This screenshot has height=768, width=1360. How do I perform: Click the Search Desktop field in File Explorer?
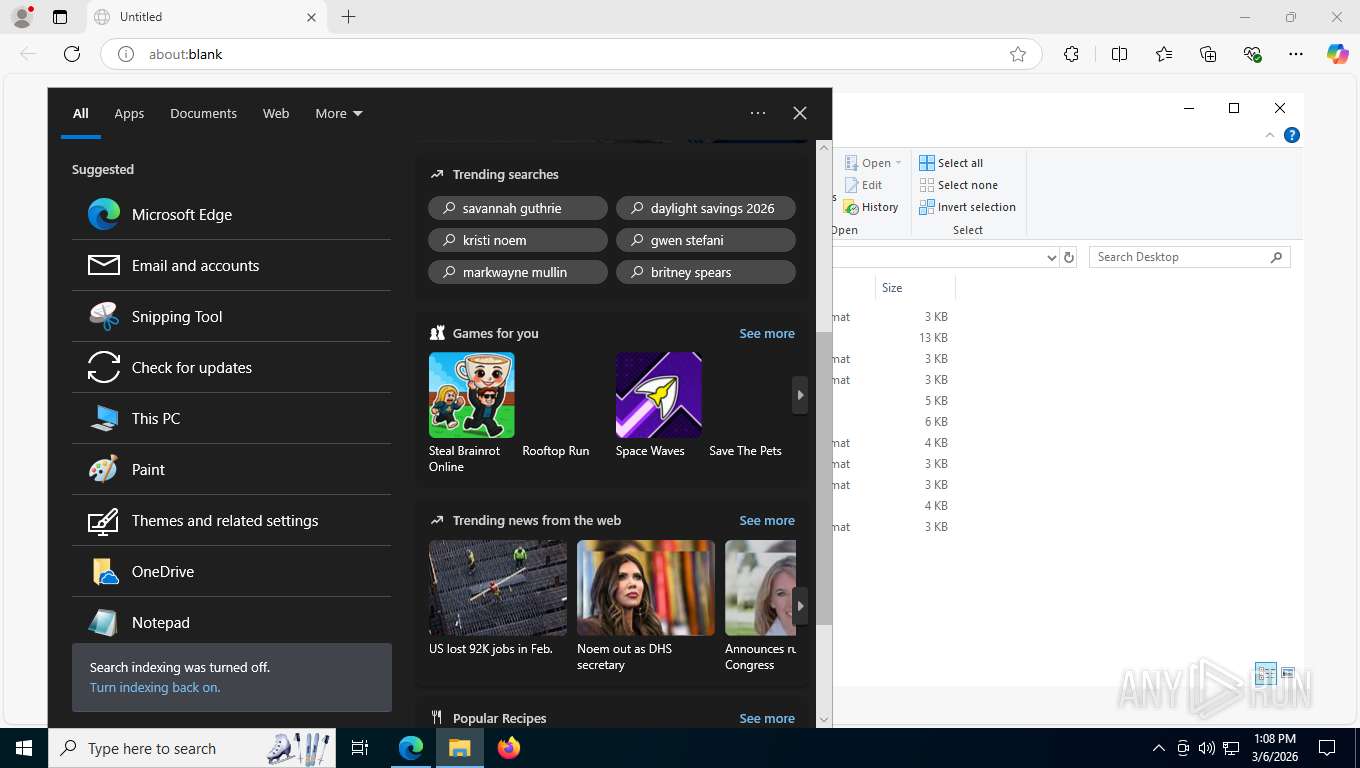coord(1189,257)
